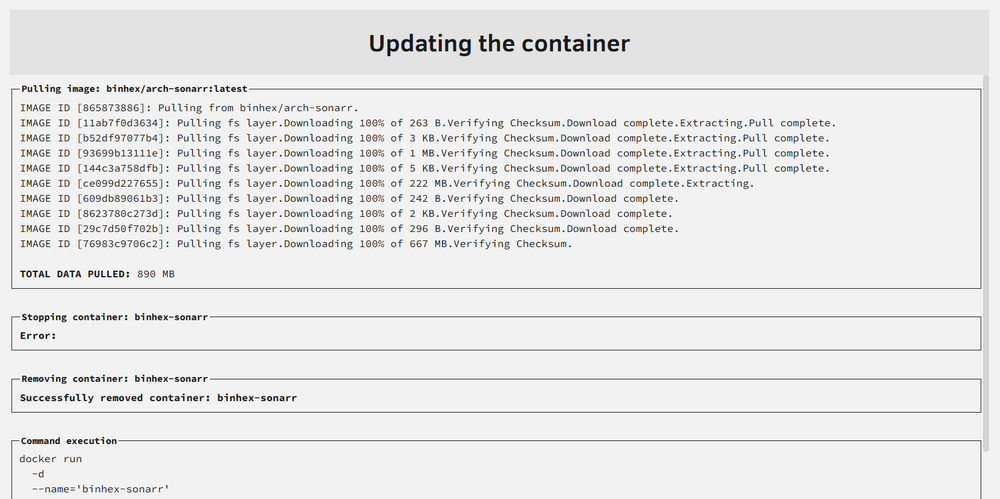Screen dimensions: 1000x499
Task: Click the 93699b13111e layer log line
Action: [425, 153]
